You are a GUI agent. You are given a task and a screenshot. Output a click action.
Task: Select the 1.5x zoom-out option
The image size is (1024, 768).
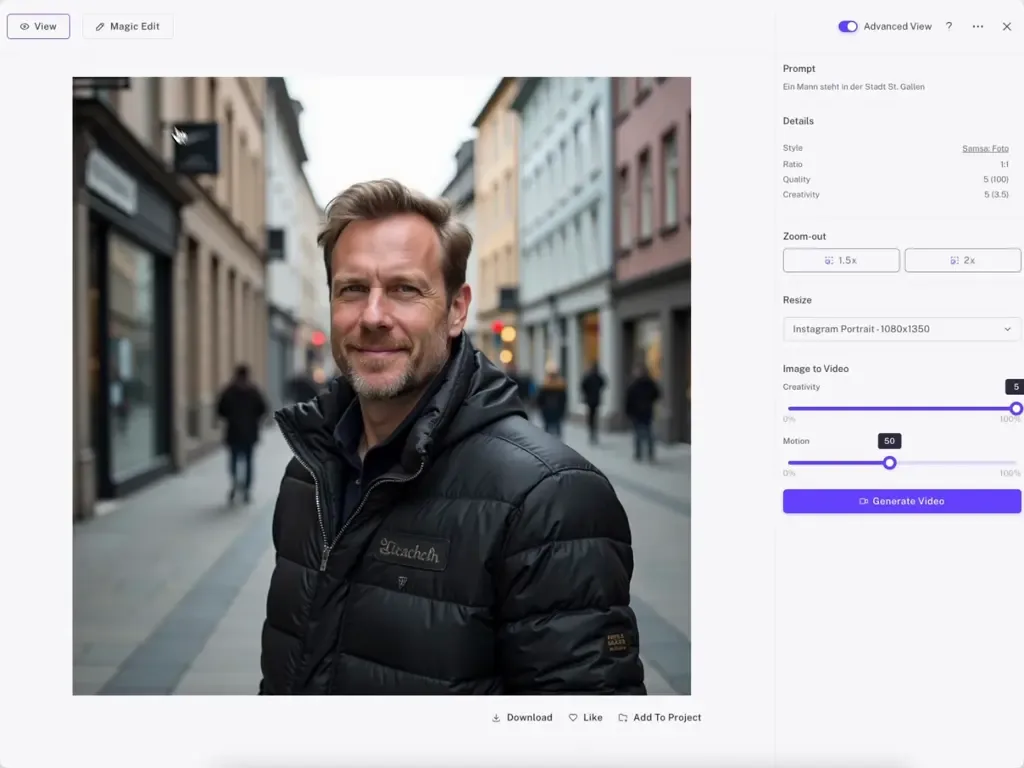[x=841, y=260]
